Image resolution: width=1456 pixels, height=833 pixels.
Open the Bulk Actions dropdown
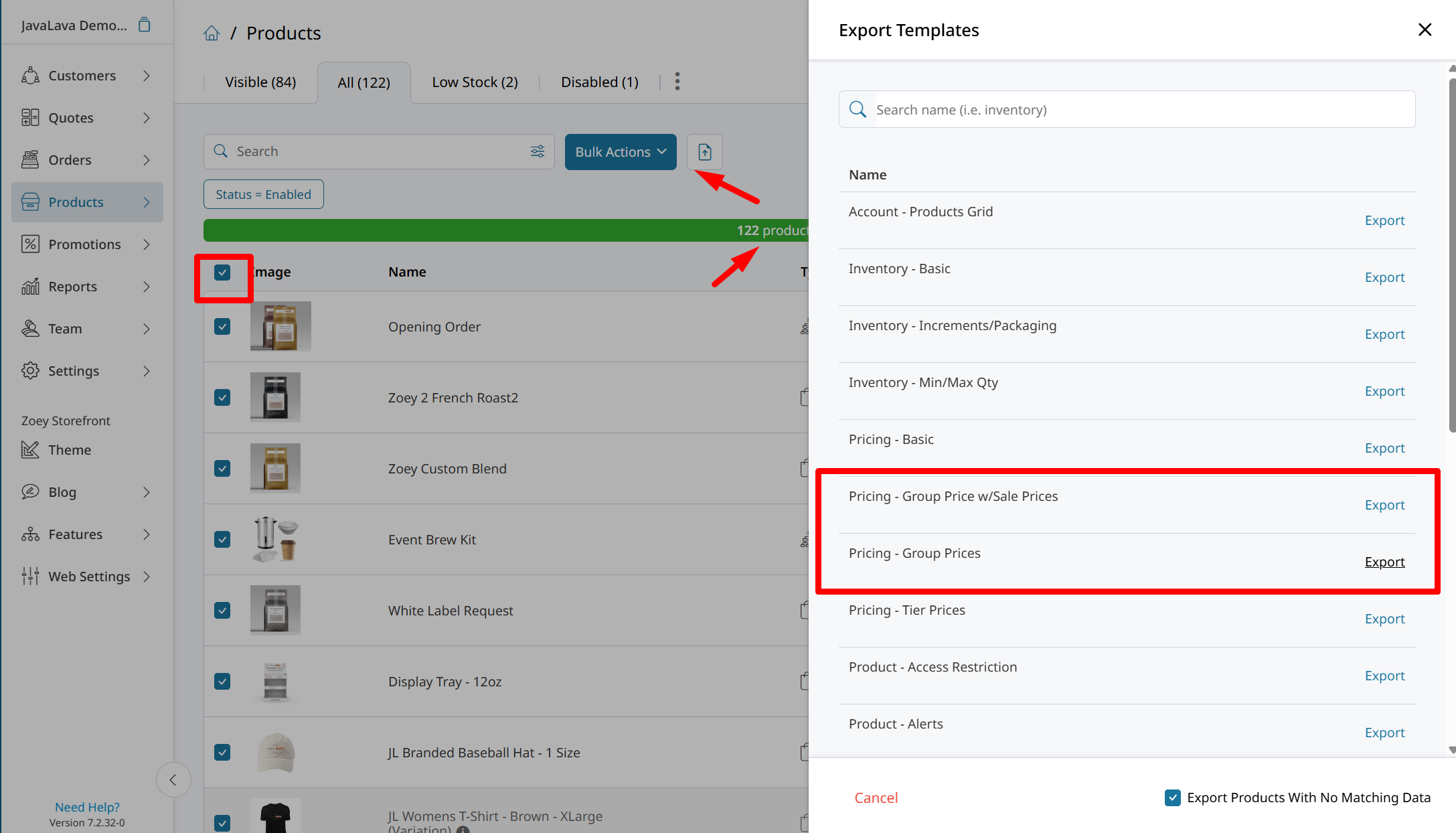click(621, 152)
